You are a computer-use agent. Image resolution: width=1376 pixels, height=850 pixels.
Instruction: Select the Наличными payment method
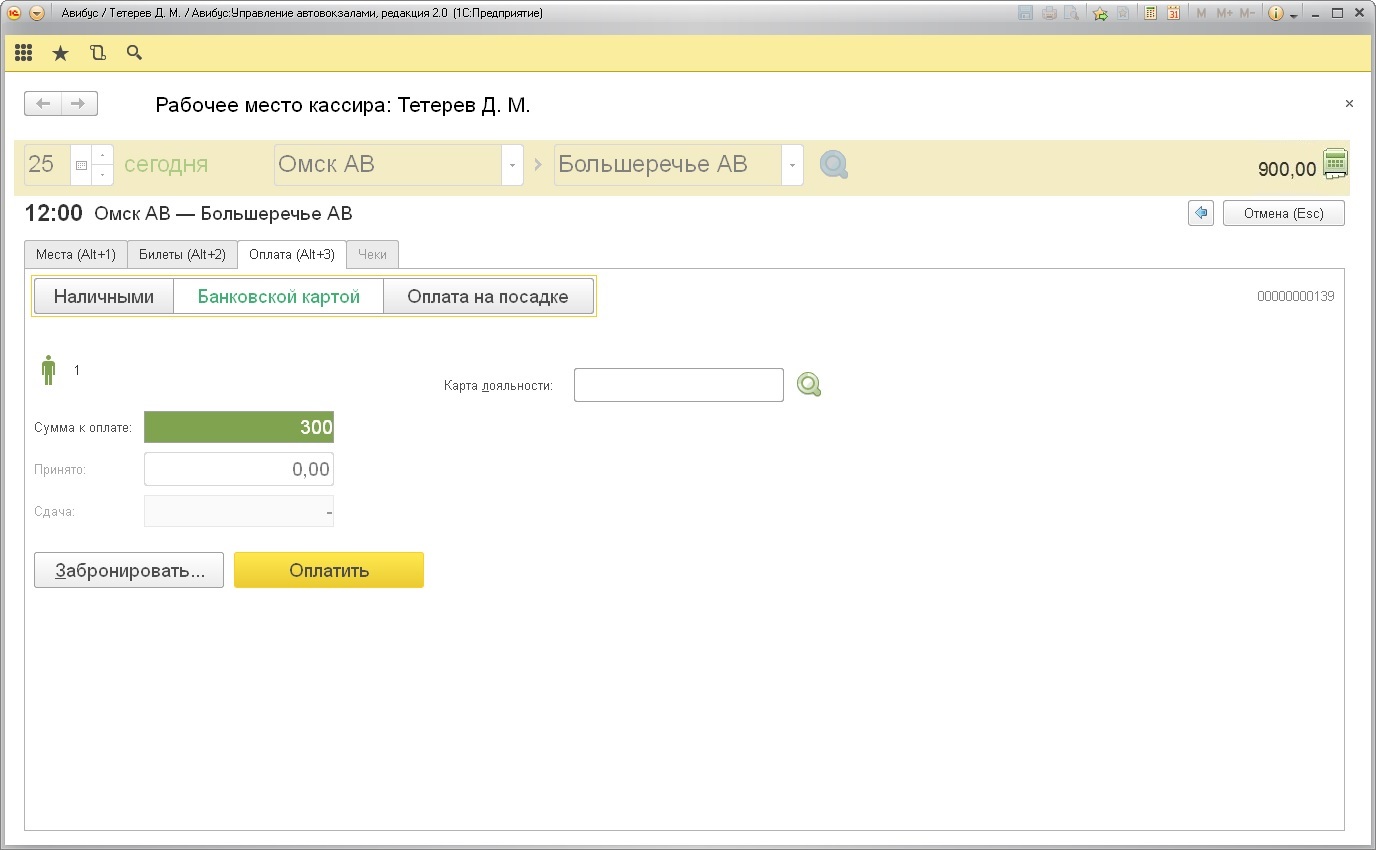104,296
